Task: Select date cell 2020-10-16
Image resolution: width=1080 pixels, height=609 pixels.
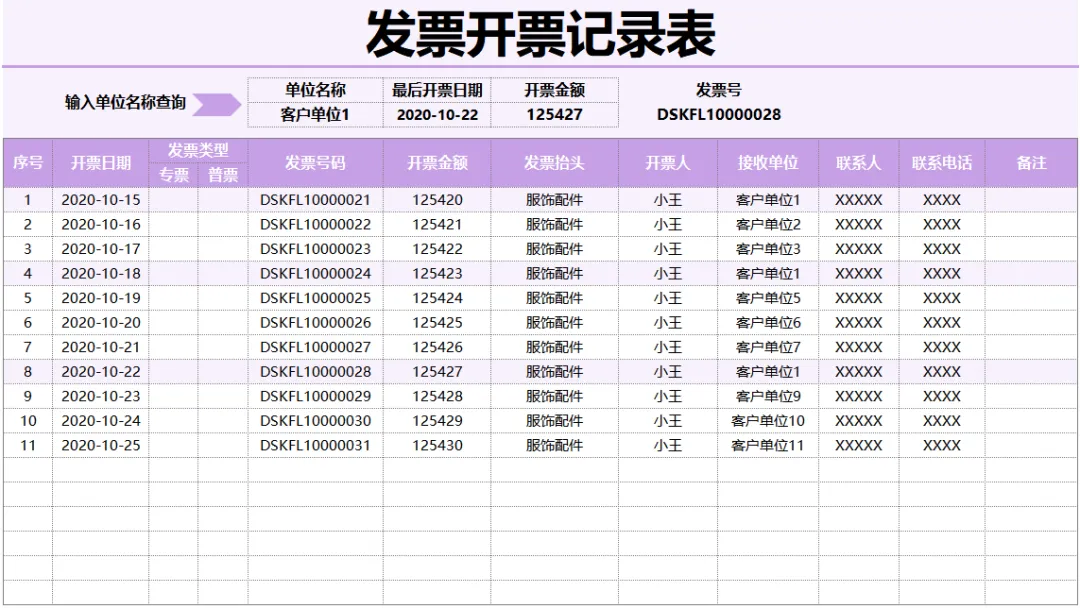Action: click(101, 225)
